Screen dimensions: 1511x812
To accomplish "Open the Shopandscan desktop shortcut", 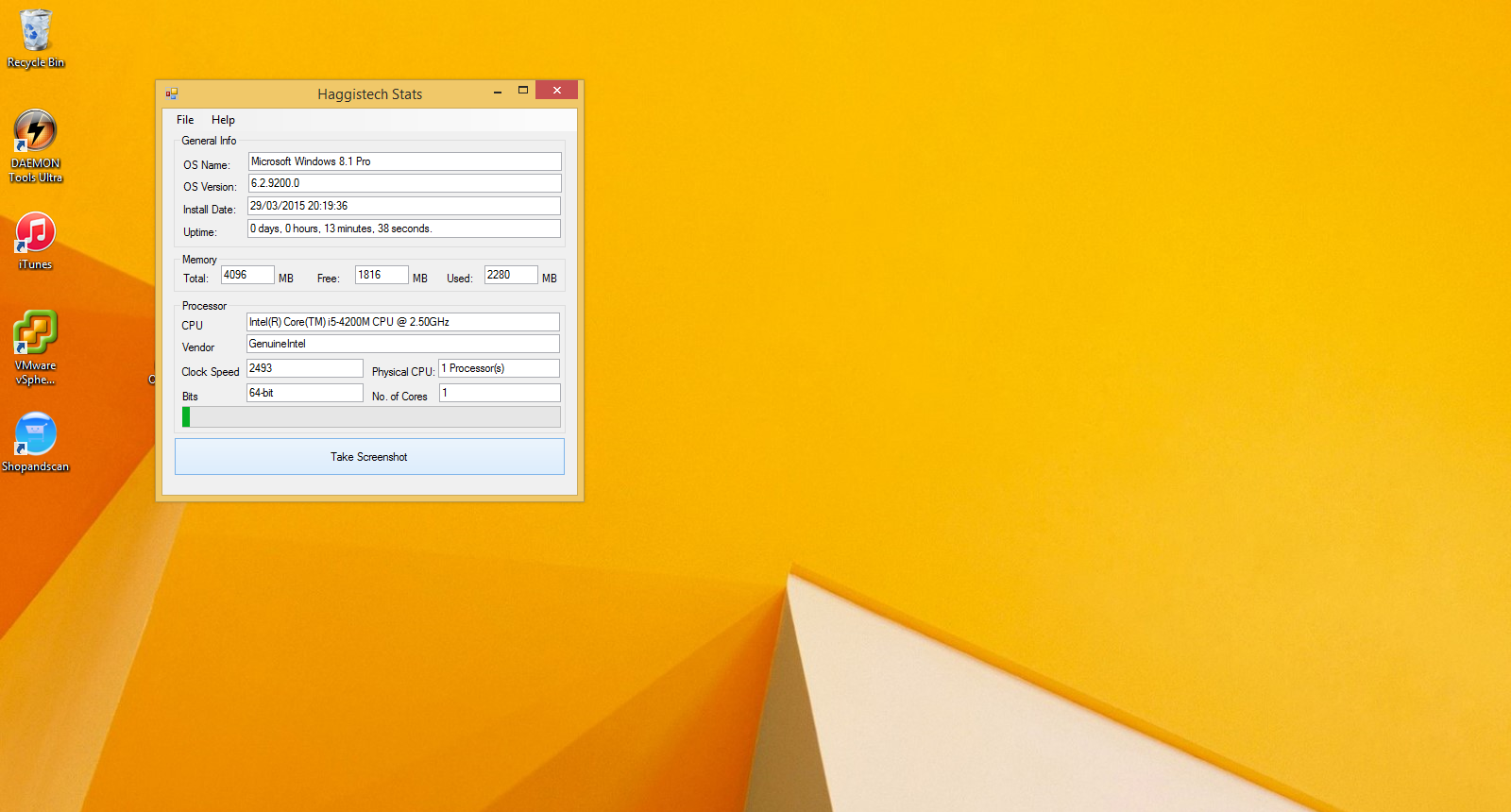I will pyautogui.click(x=36, y=443).
